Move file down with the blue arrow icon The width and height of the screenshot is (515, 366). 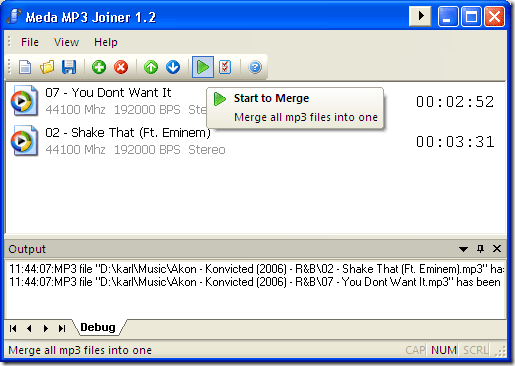pyautogui.click(x=173, y=67)
